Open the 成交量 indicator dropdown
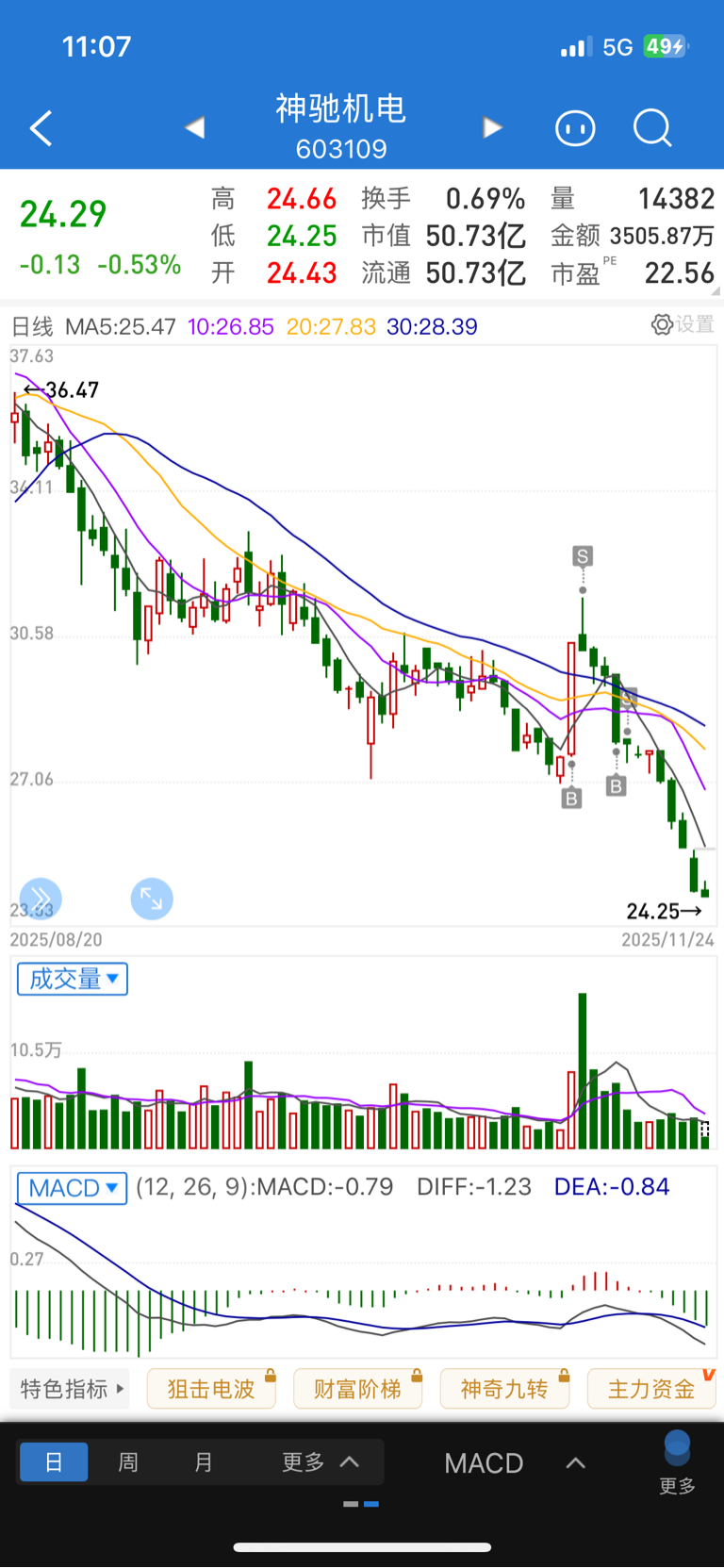 coord(73,979)
